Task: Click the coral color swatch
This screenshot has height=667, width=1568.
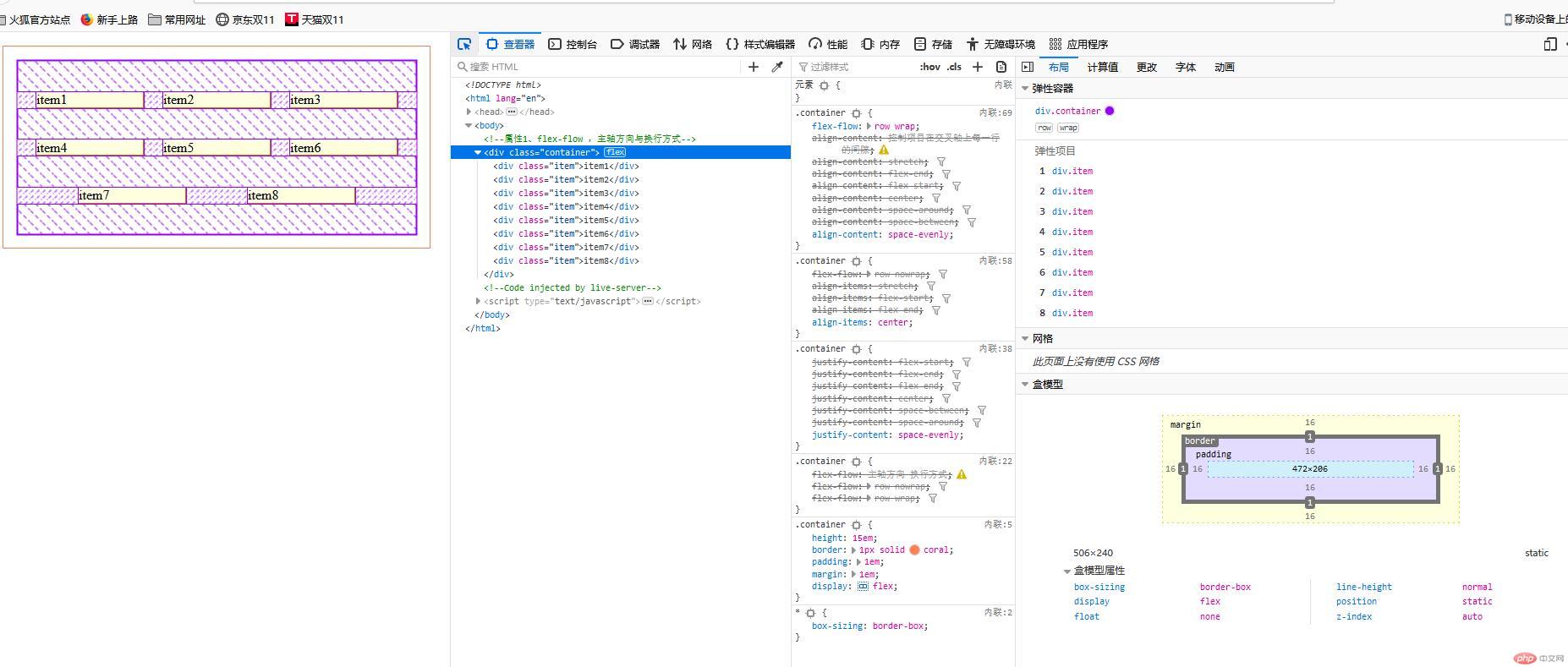Action: coord(914,549)
